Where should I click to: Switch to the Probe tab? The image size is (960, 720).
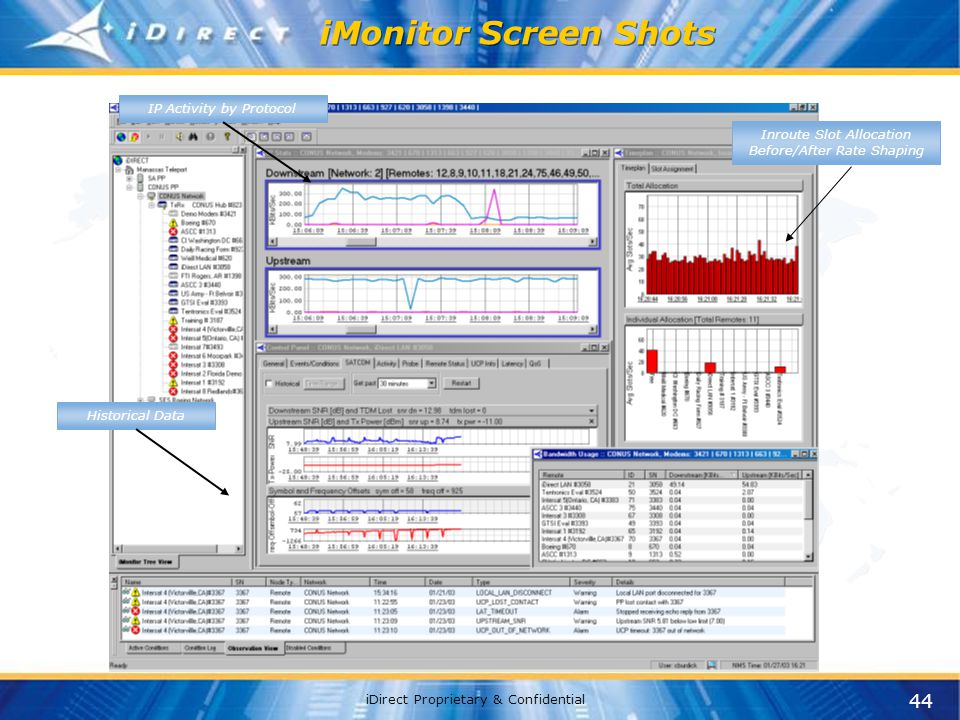410,364
